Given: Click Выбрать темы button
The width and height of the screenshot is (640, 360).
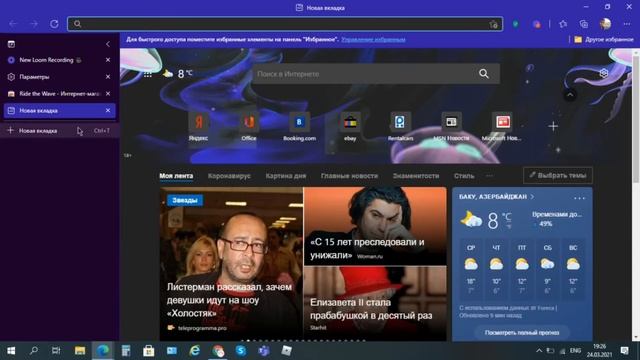Looking at the screenshot, I should (558, 176).
